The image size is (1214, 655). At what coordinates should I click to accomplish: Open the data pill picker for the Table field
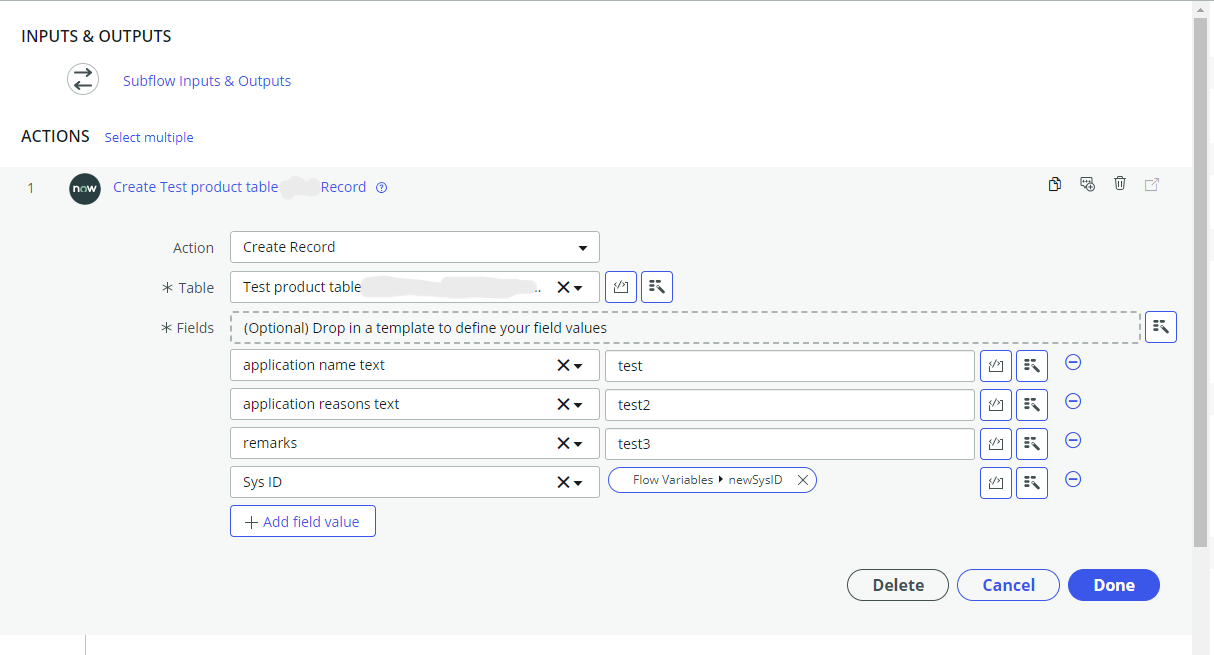(x=656, y=287)
